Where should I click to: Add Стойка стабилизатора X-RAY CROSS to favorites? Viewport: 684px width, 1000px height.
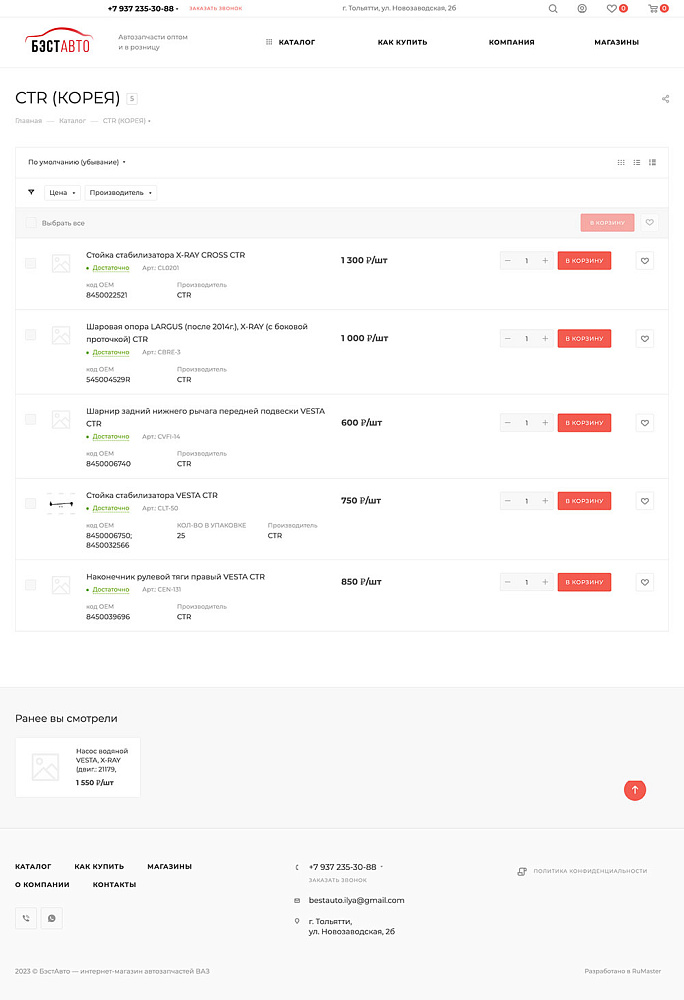tap(645, 261)
